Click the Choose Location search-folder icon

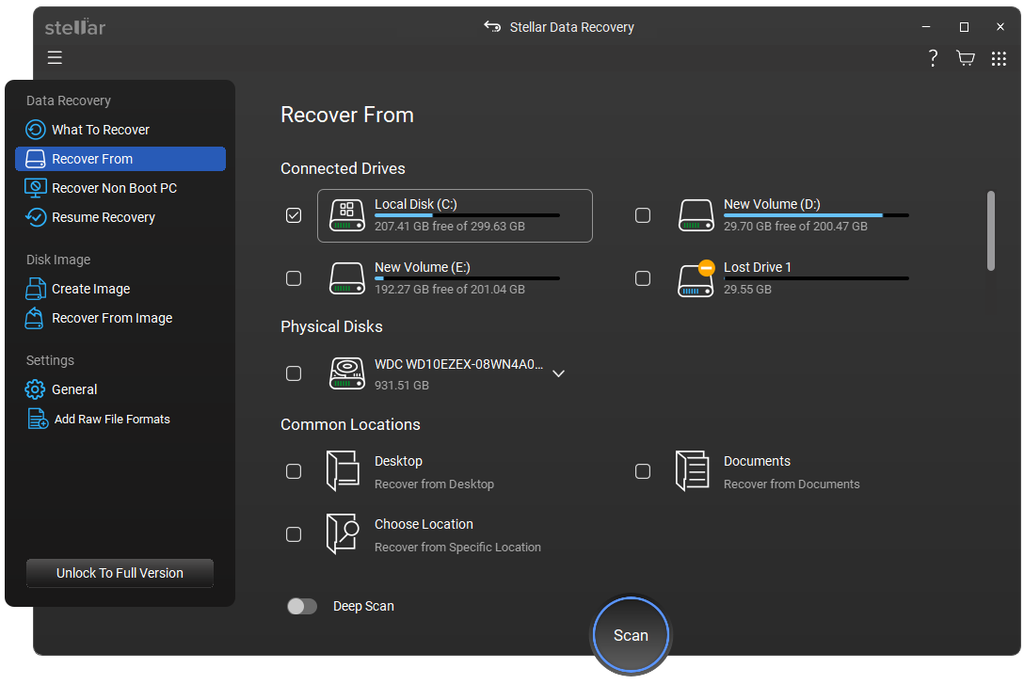343,533
